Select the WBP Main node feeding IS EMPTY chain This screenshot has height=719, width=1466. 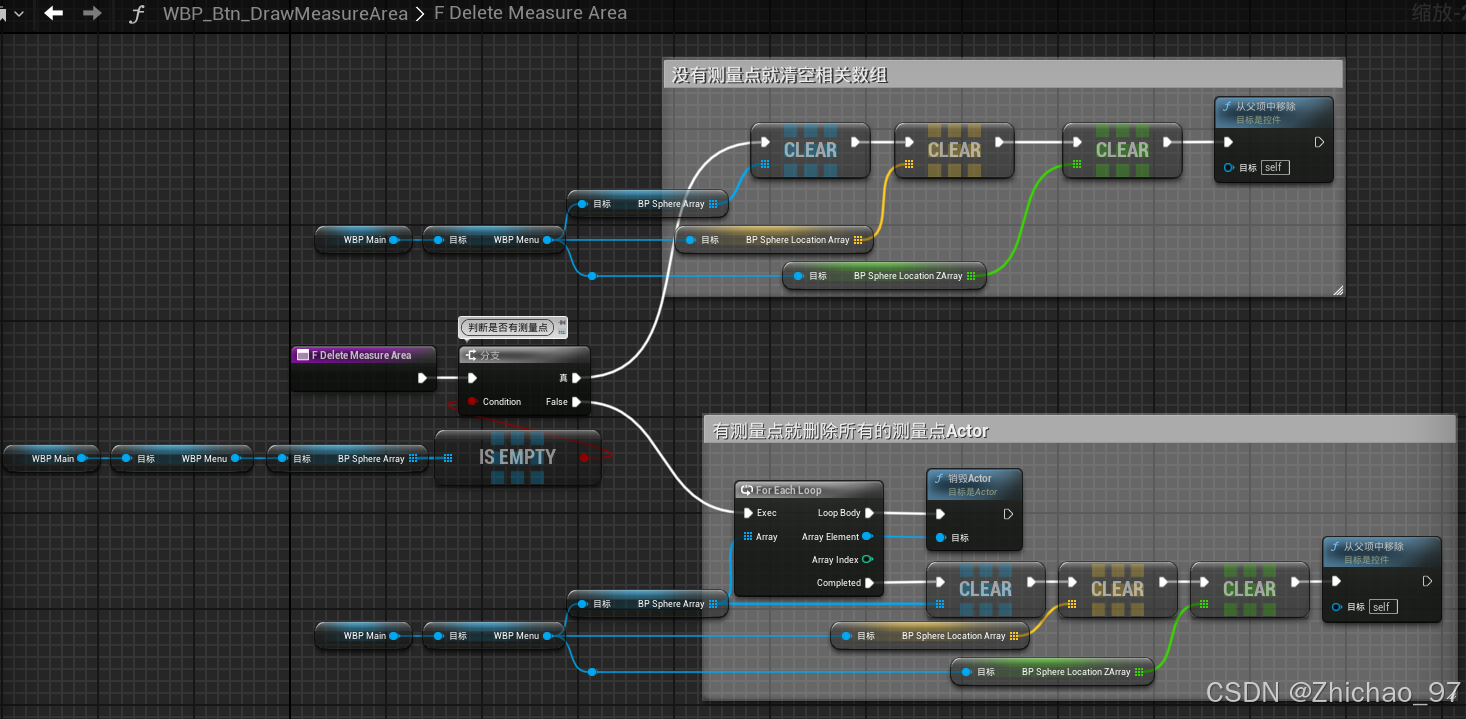pos(52,458)
